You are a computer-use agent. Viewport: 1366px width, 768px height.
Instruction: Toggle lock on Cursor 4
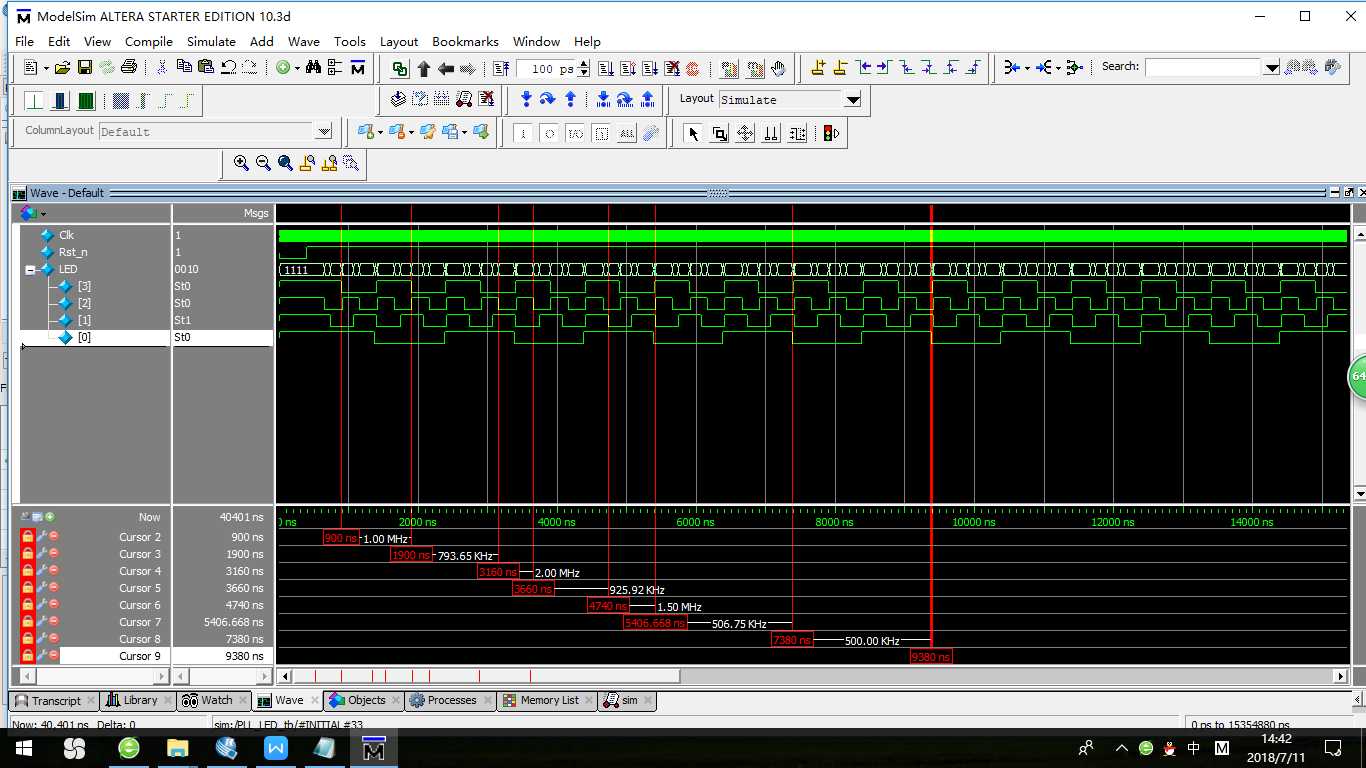pyautogui.click(x=27, y=571)
